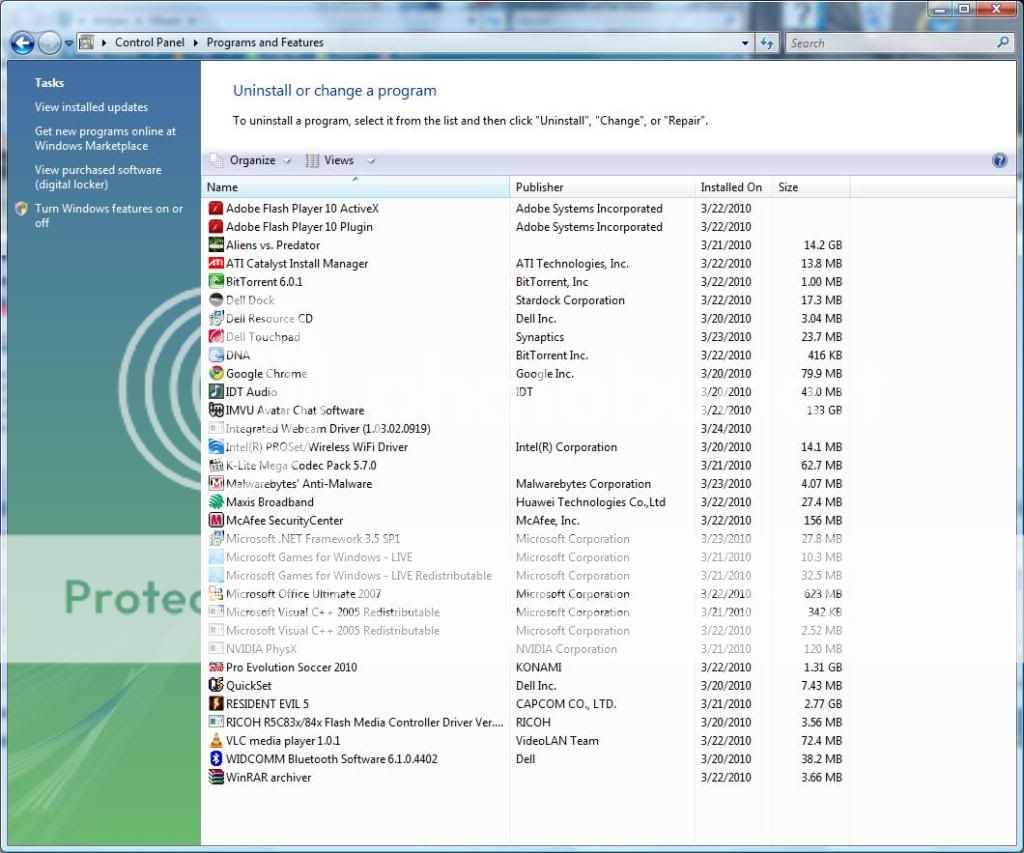Click the refresh button beside address bar
This screenshot has width=1024, height=853.
767,43
